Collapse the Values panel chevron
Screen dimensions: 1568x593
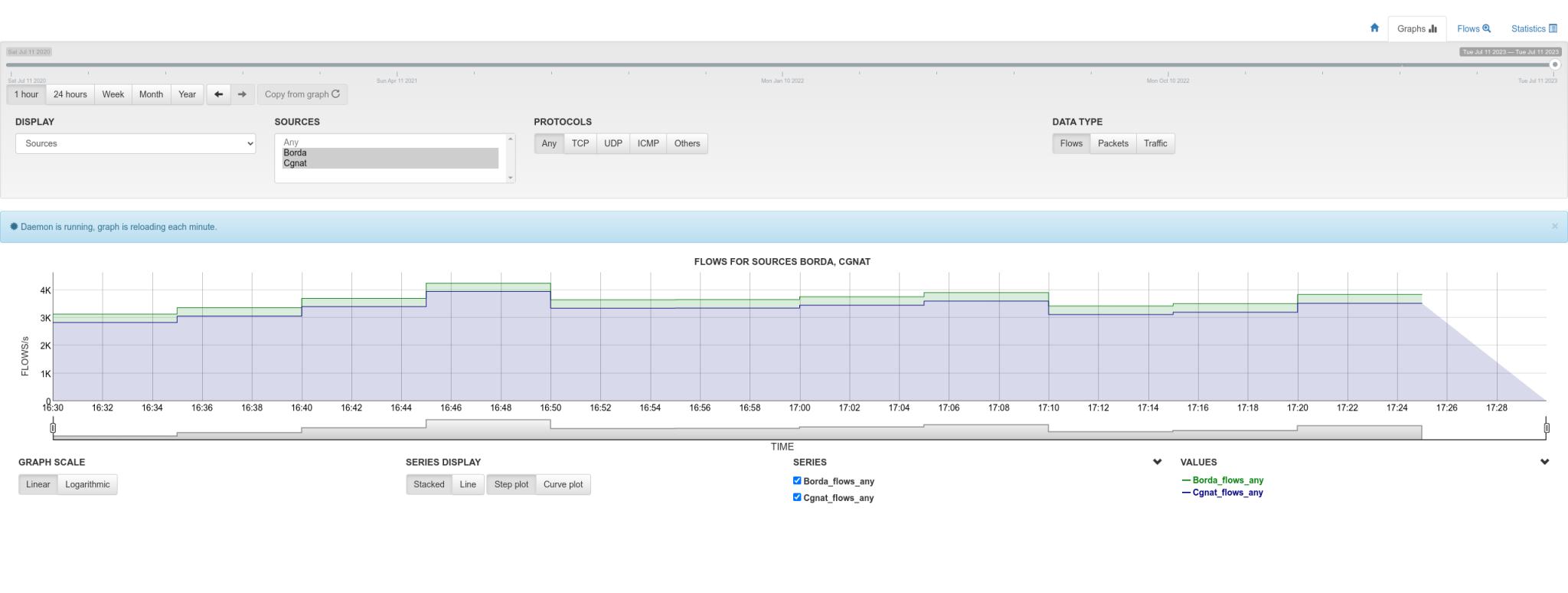click(1544, 462)
